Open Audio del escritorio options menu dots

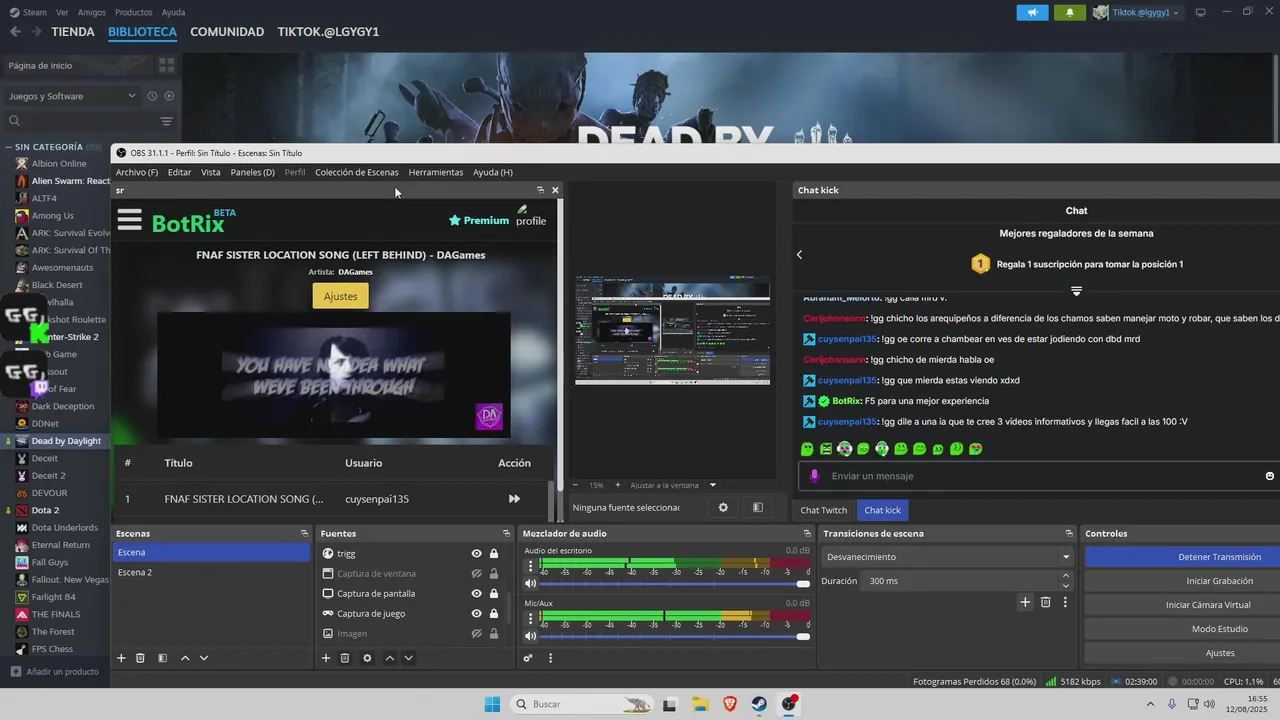[531, 566]
